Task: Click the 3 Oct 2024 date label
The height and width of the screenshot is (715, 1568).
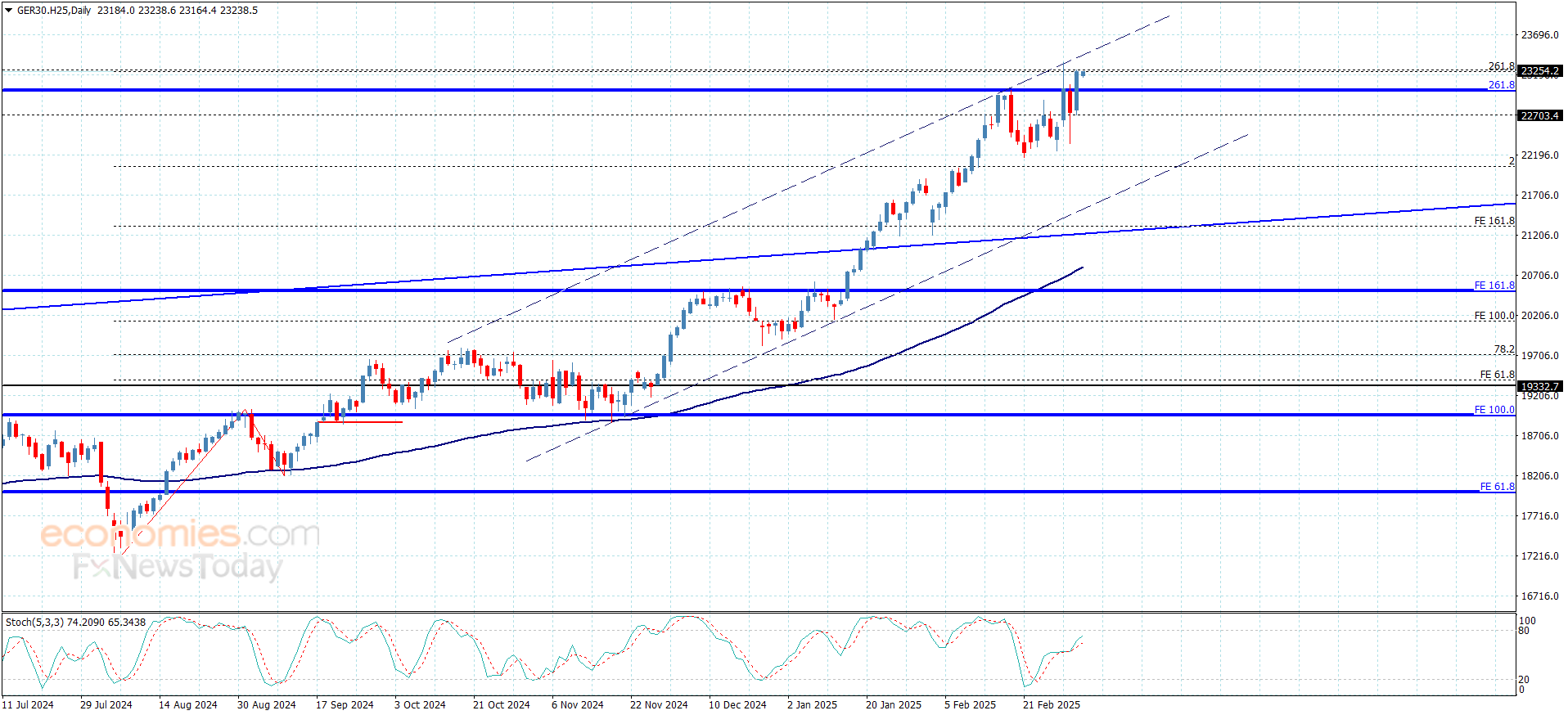Action: (x=420, y=705)
